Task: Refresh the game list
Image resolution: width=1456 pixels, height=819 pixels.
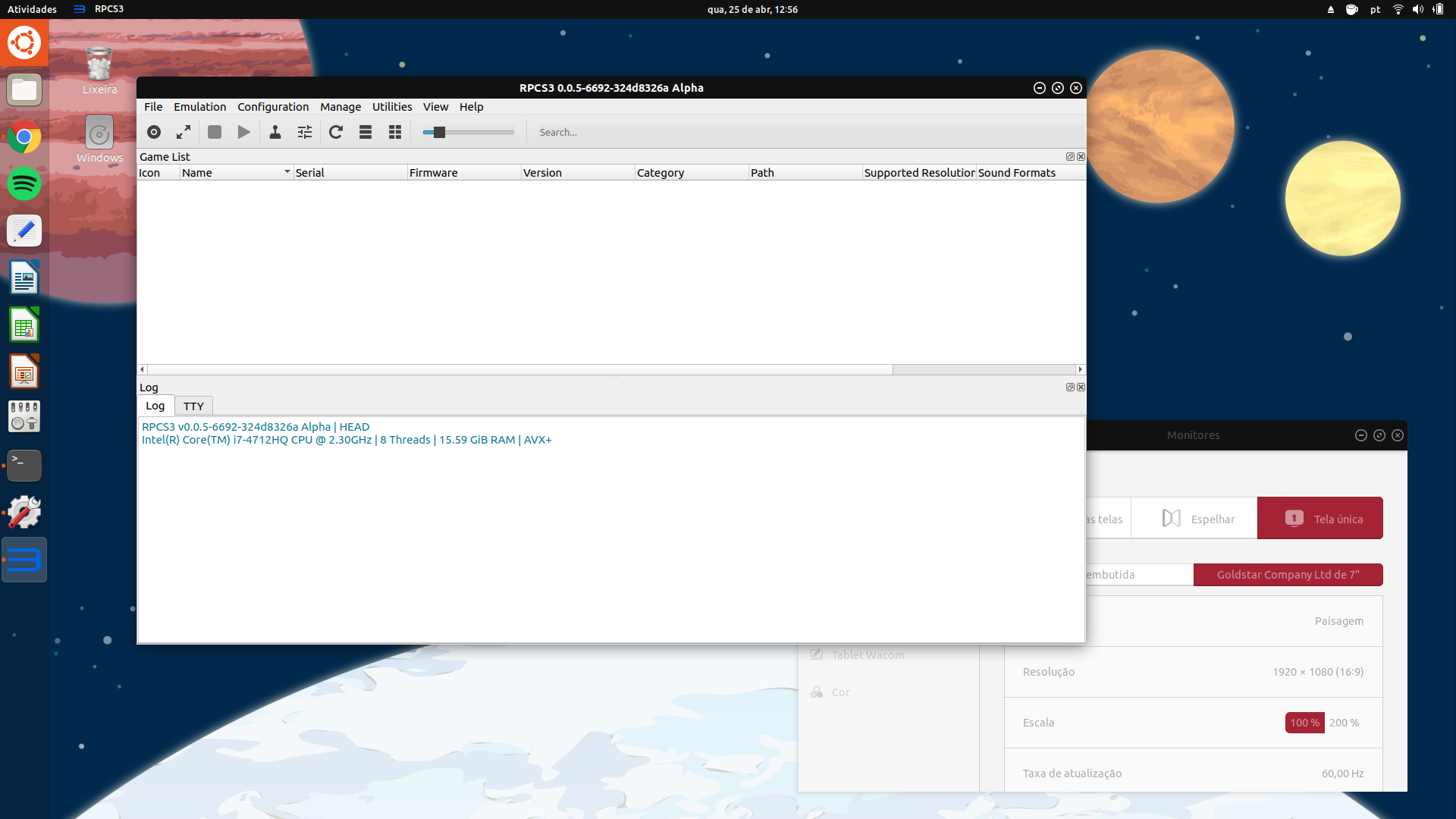Action: point(336,132)
